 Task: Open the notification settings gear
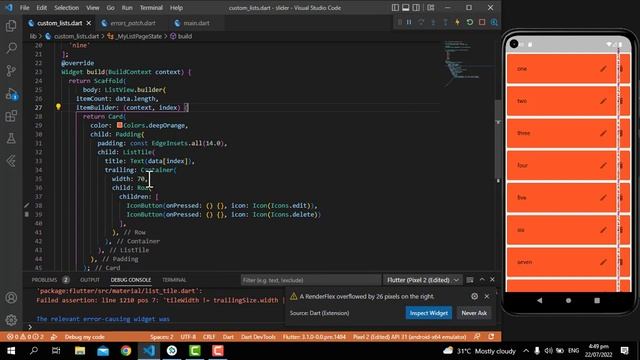pyautogui.click(x=474, y=296)
